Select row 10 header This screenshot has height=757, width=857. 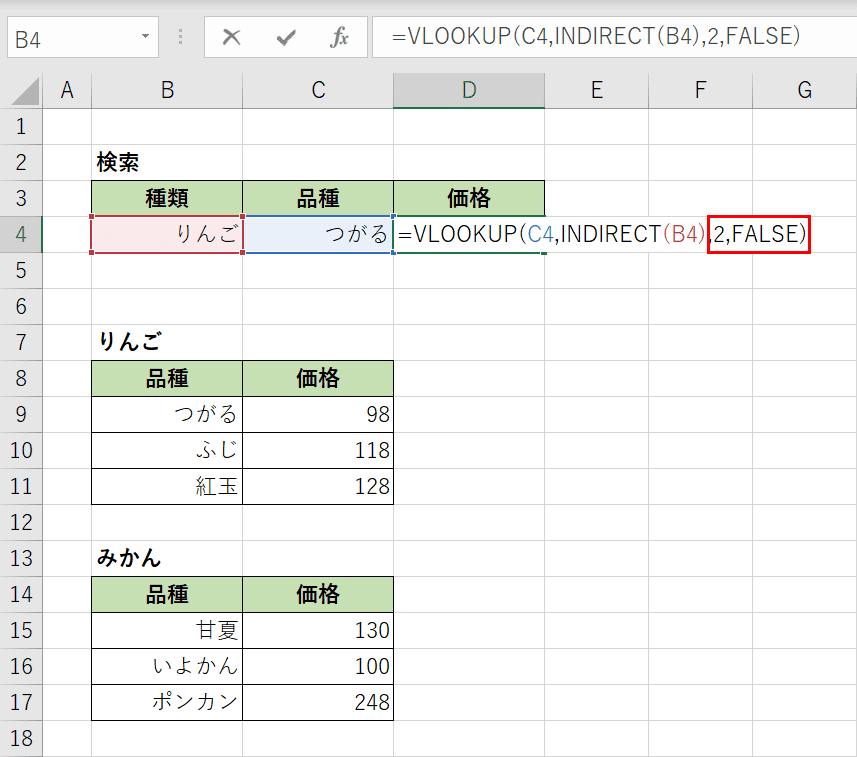(x=21, y=450)
